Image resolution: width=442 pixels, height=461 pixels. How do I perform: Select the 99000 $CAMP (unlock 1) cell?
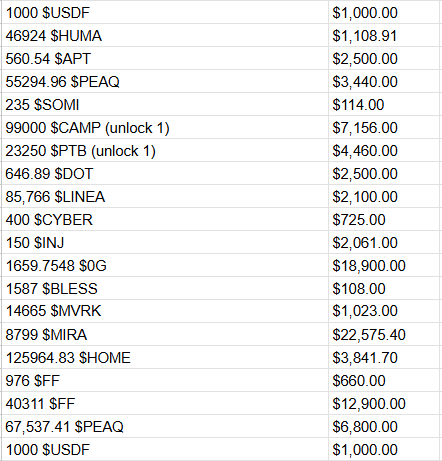pos(165,127)
